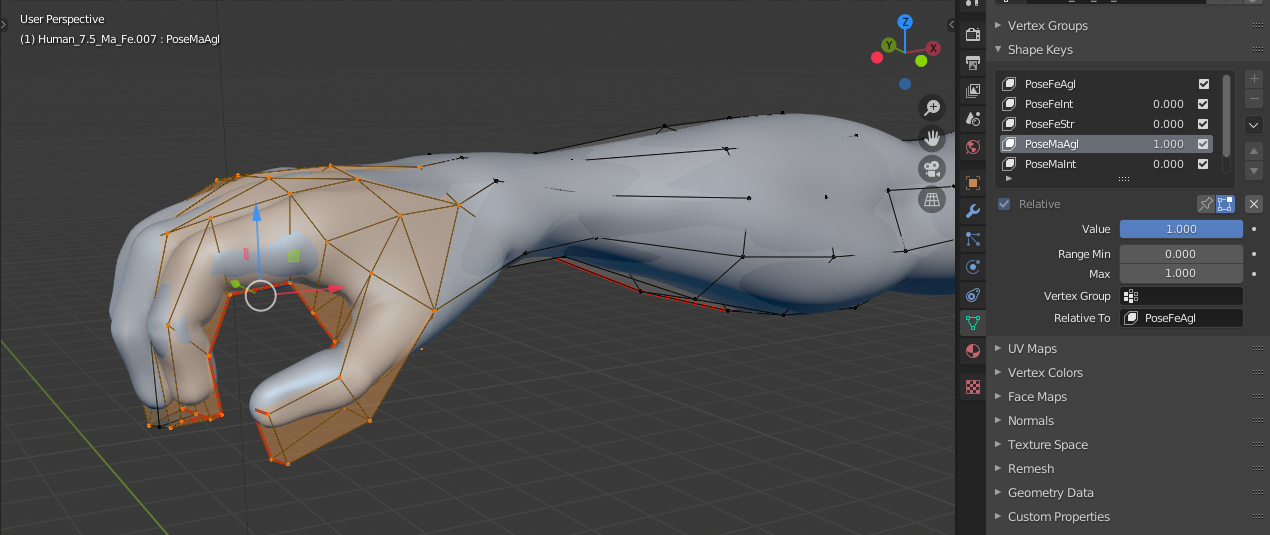Screen dimensions: 1270x535
Task: Click the Max range value field
Action: pyautogui.click(x=1181, y=273)
